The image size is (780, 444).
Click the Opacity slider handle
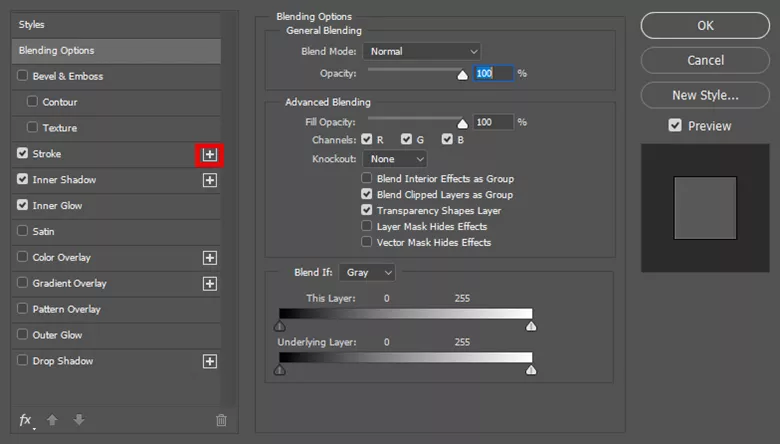coord(462,75)
